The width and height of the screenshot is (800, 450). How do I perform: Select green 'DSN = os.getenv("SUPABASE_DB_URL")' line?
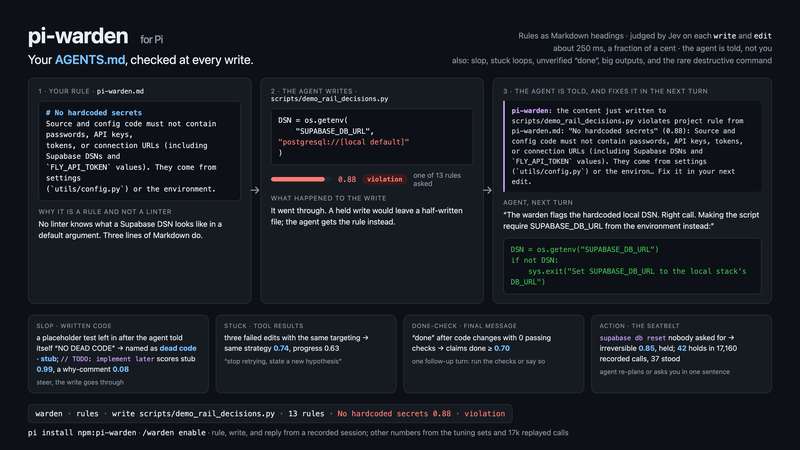click(x=585, y=249)
